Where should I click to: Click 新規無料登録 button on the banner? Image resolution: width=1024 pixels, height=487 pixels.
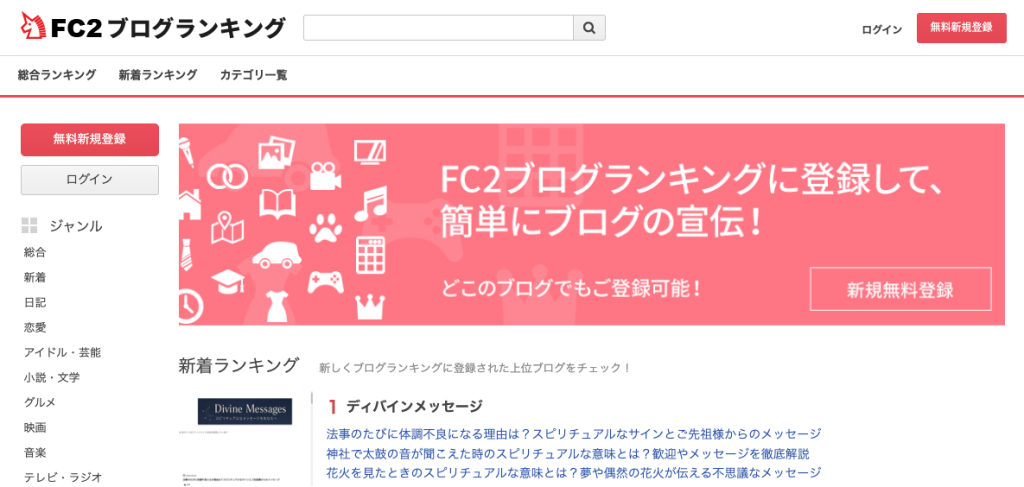[901, 289]
